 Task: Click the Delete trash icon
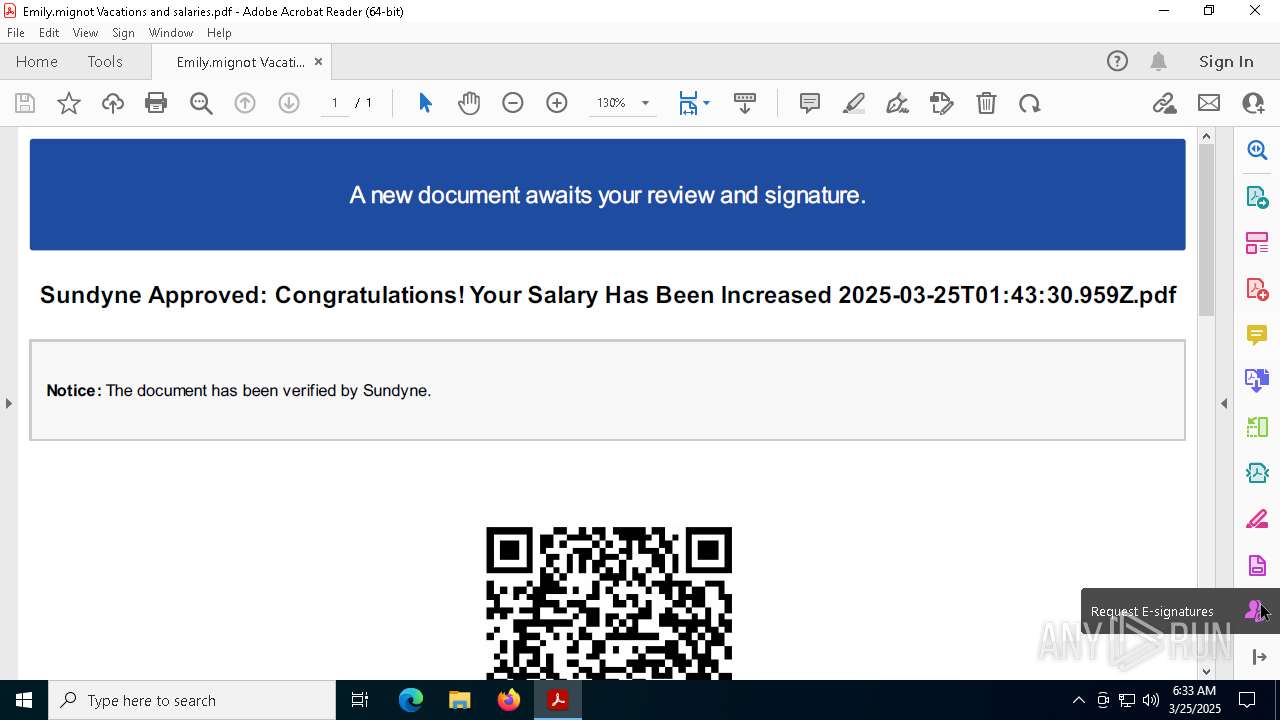pyautogui.click(x=986, y=103)
